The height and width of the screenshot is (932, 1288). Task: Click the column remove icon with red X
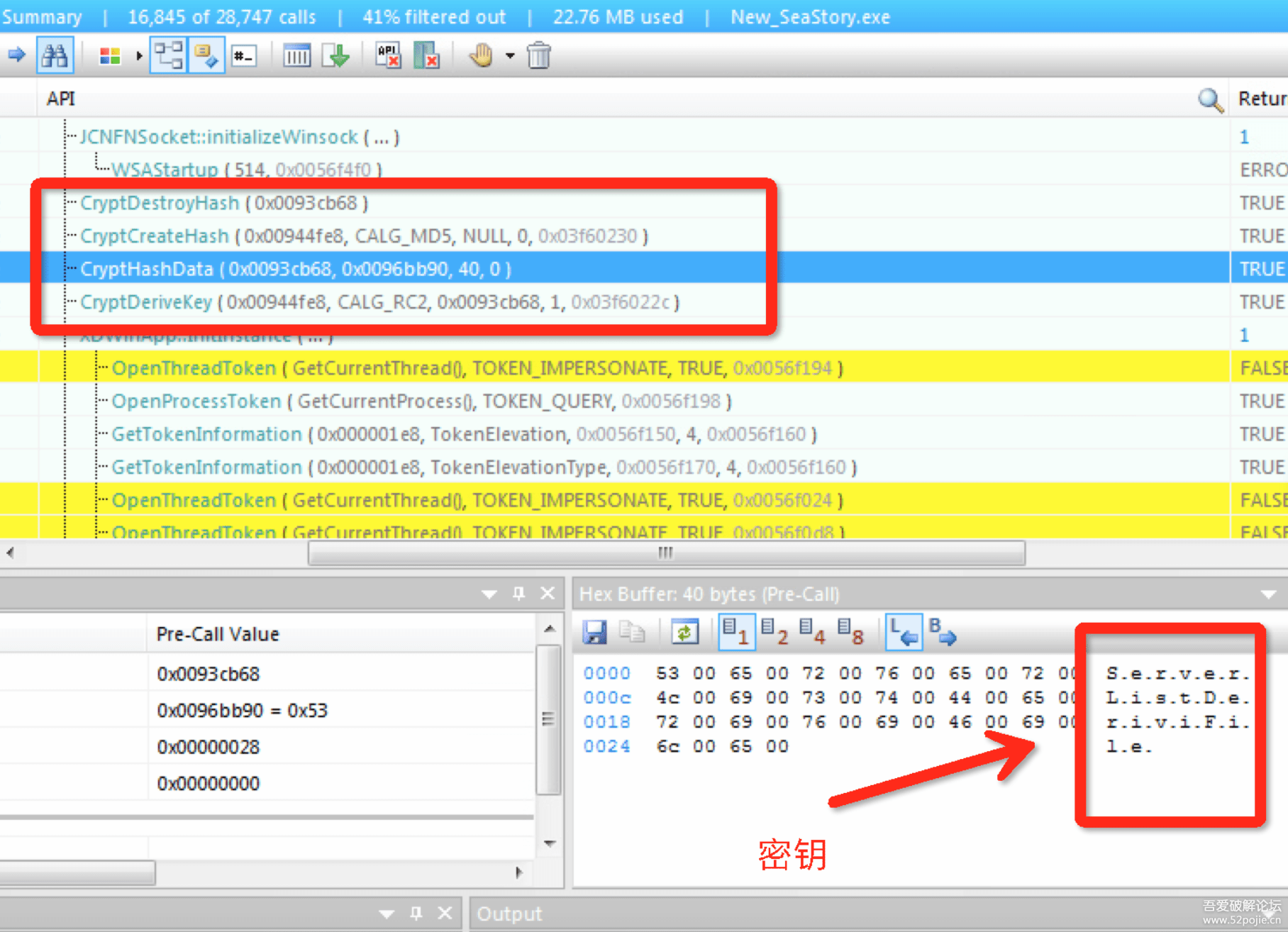426,55
